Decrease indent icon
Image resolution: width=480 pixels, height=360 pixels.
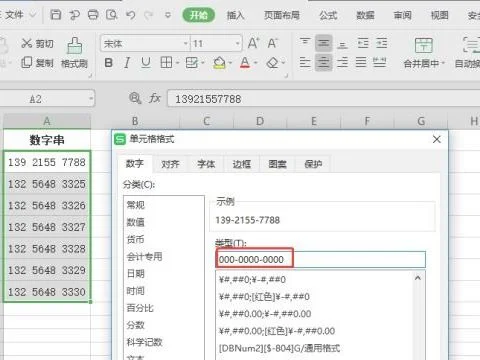(363, 43)
